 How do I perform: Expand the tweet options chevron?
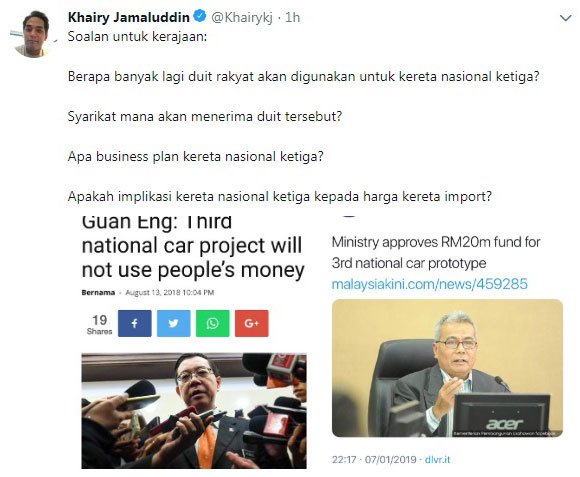click(566, 18)
